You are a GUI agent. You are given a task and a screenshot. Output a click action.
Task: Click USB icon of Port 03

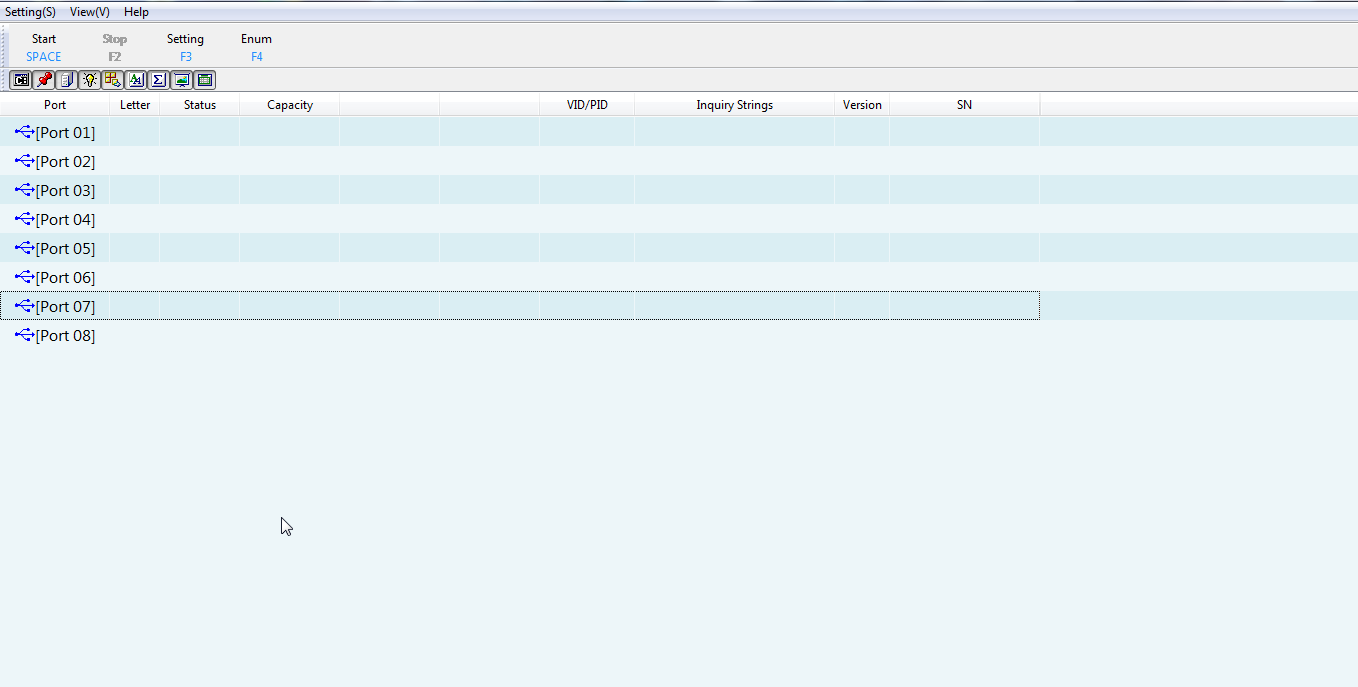[25, 190]
